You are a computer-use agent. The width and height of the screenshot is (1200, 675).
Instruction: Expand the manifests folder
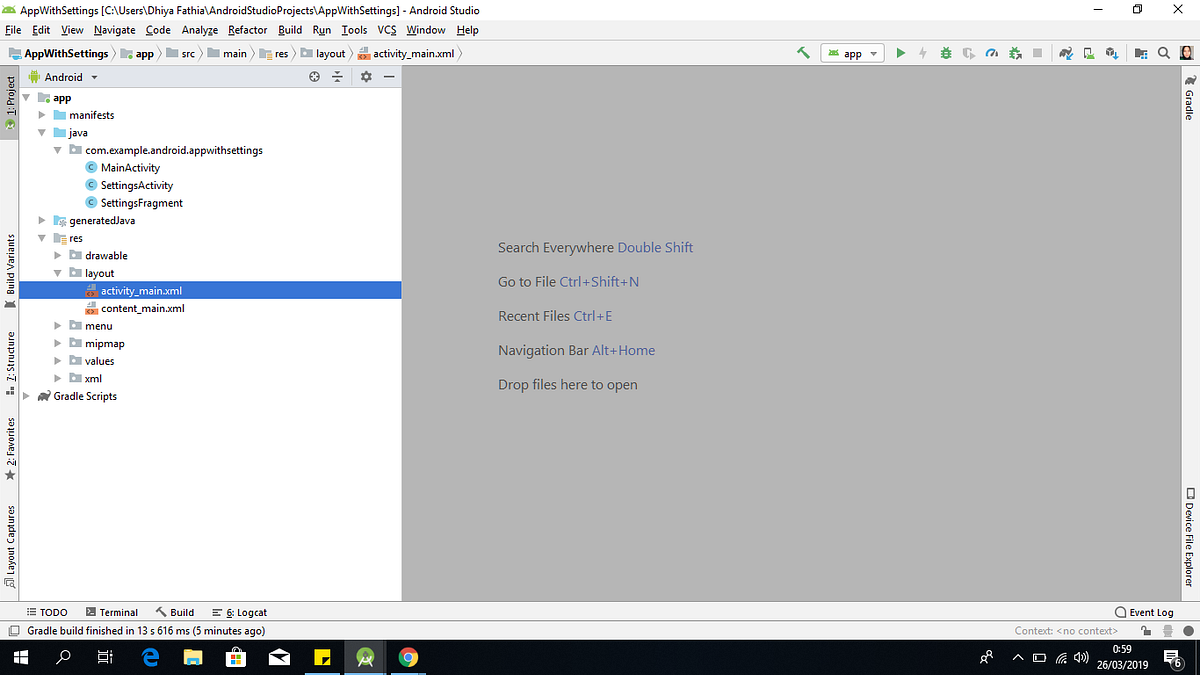click(x=41, y=115)
